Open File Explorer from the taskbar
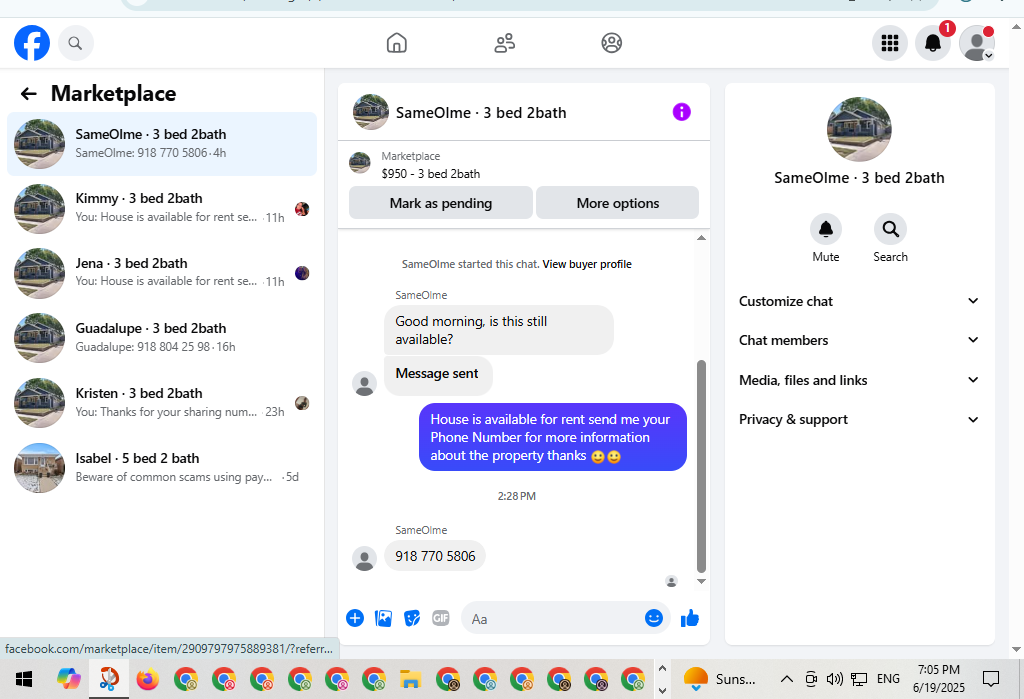Screen dimensions: 1024x699 click(x=409, y=679)
